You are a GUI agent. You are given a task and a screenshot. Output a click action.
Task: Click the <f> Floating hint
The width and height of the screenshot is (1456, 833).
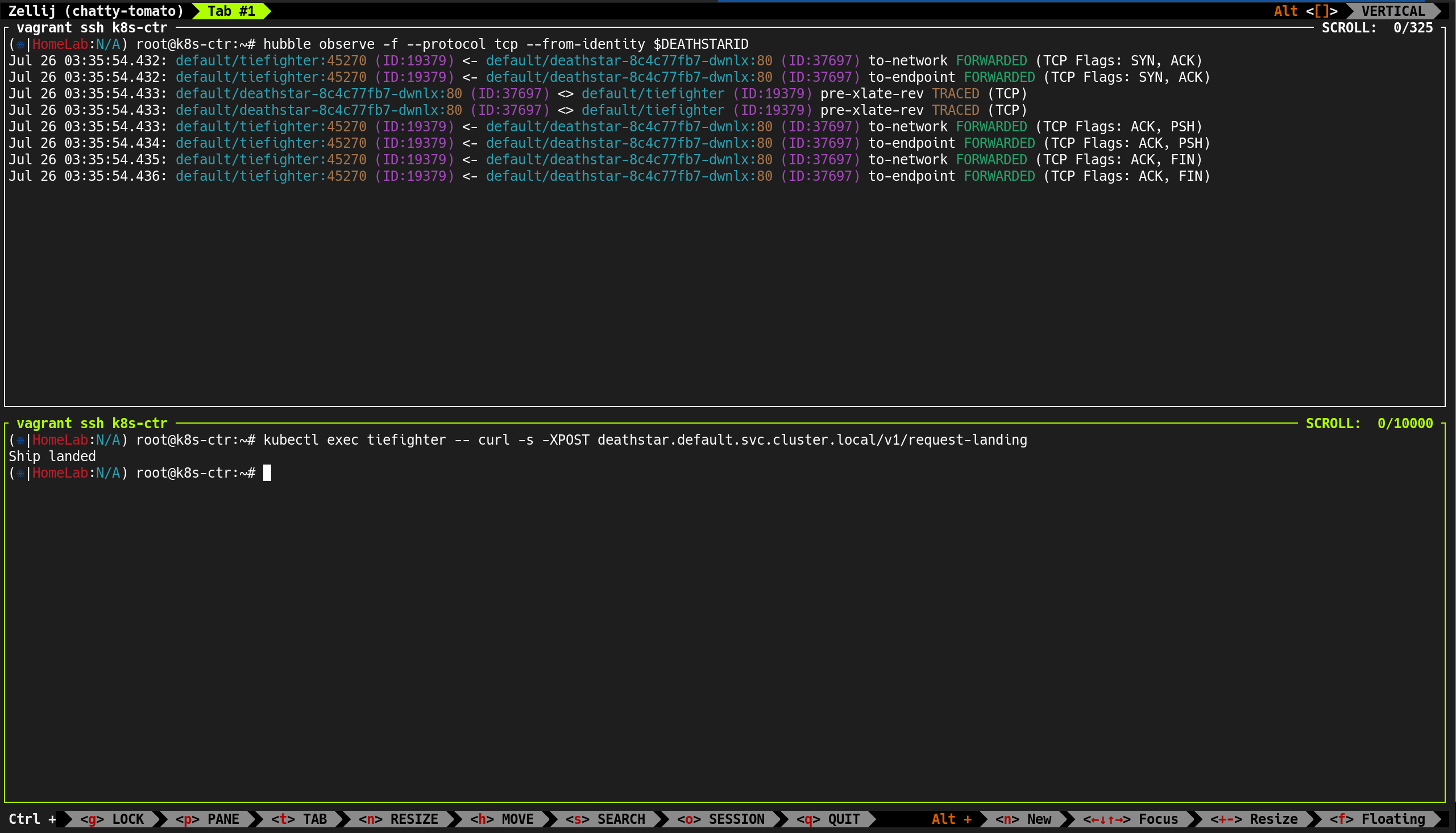[x=1378, y=819]
